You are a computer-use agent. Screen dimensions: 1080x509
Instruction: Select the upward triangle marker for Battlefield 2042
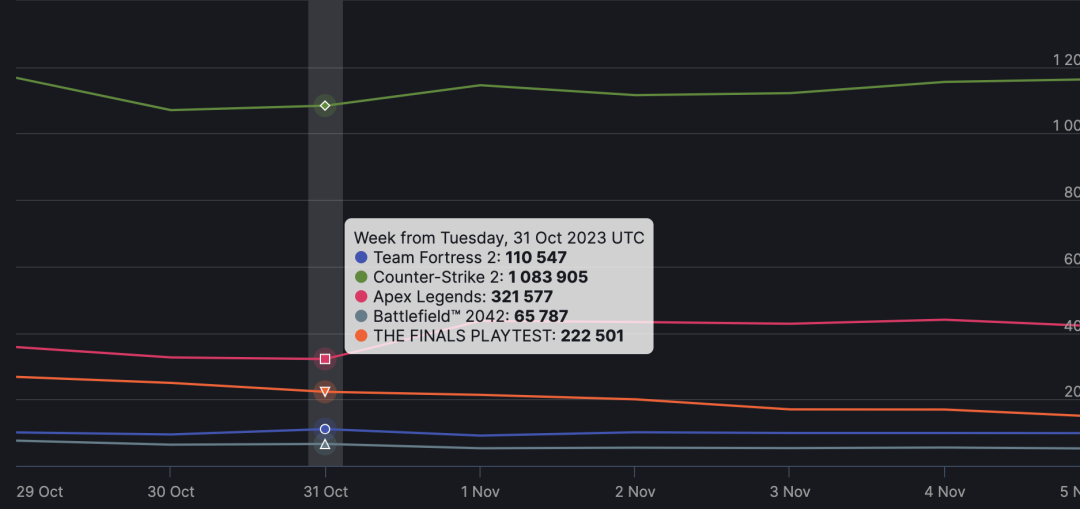(325, 444)
